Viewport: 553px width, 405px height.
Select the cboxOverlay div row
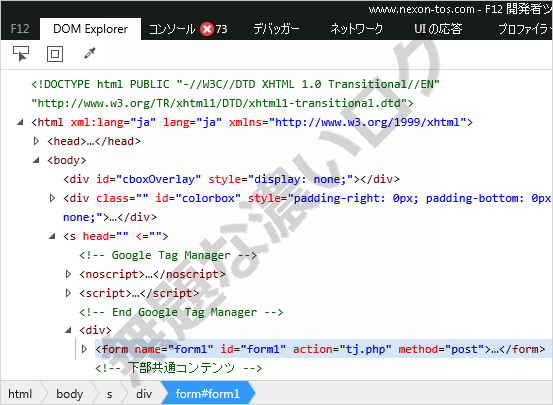(x=231, y=179)
